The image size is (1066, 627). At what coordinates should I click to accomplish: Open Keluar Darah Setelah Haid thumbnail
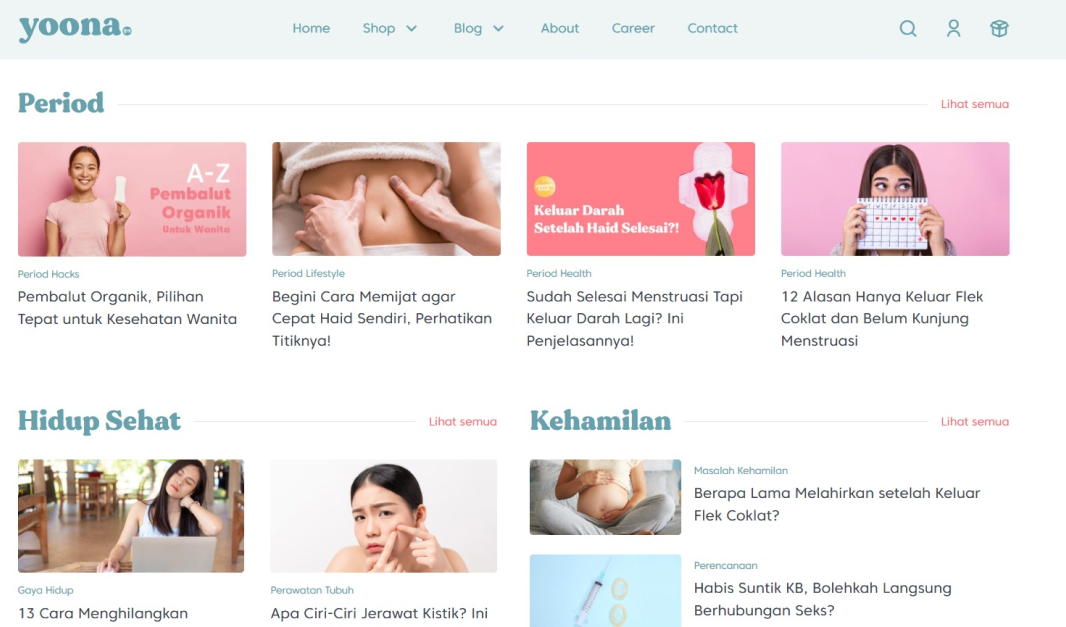[x=640, y=199]
